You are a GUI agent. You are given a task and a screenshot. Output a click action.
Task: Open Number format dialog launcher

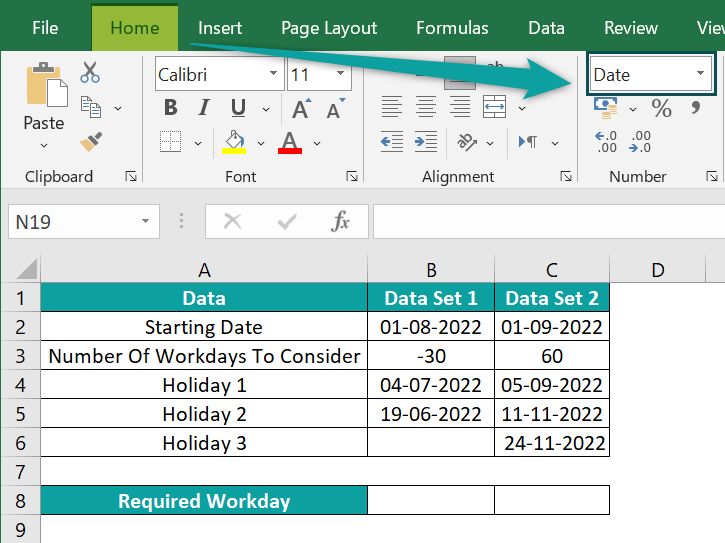coord(712,176)
